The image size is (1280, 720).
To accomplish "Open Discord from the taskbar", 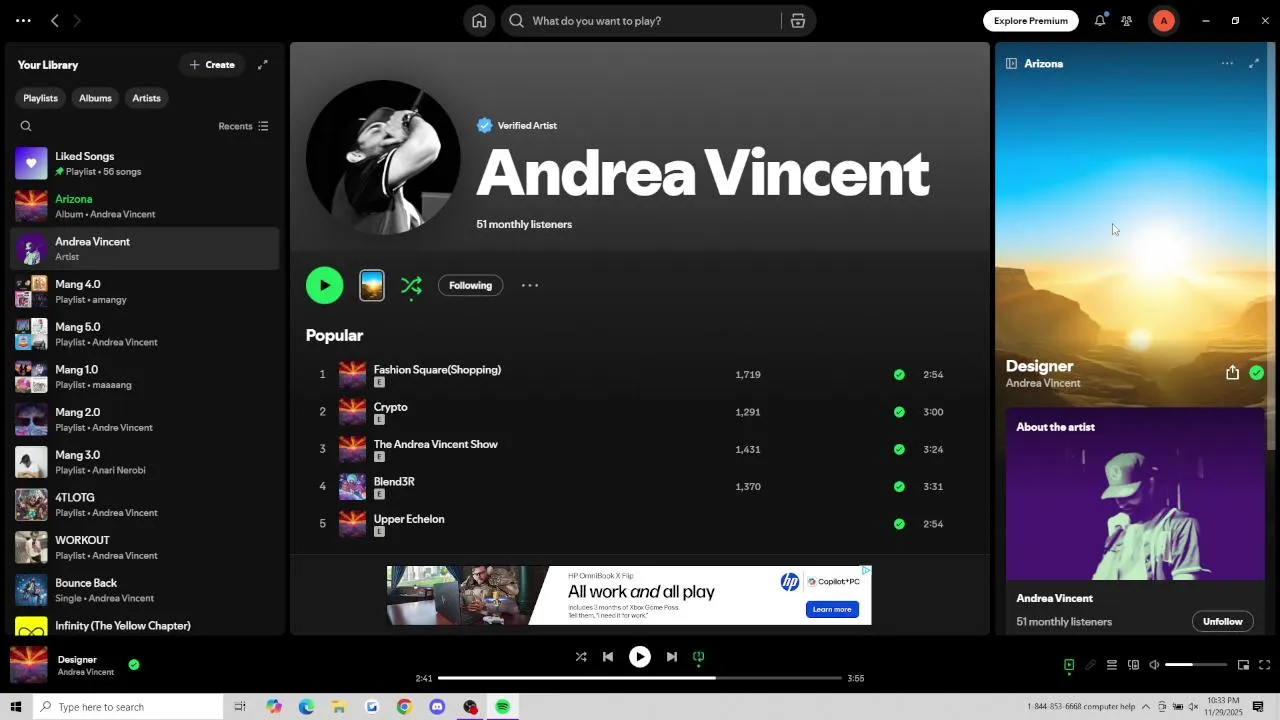I will pyautogui.click(x=437, y=707).
